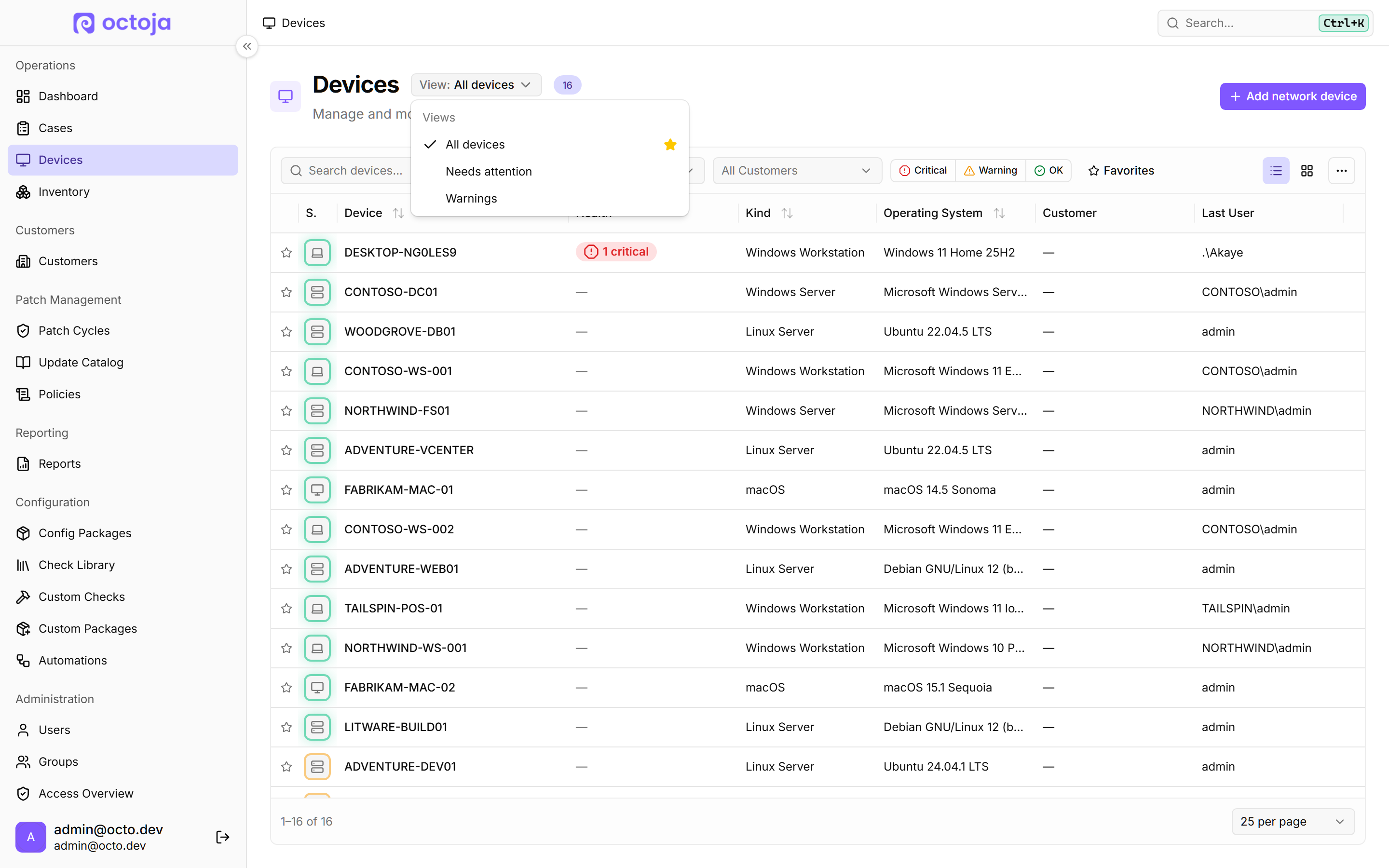Toggle the OK health filter
This screenshot has height=868, width=1389.
pos(1049,171)
